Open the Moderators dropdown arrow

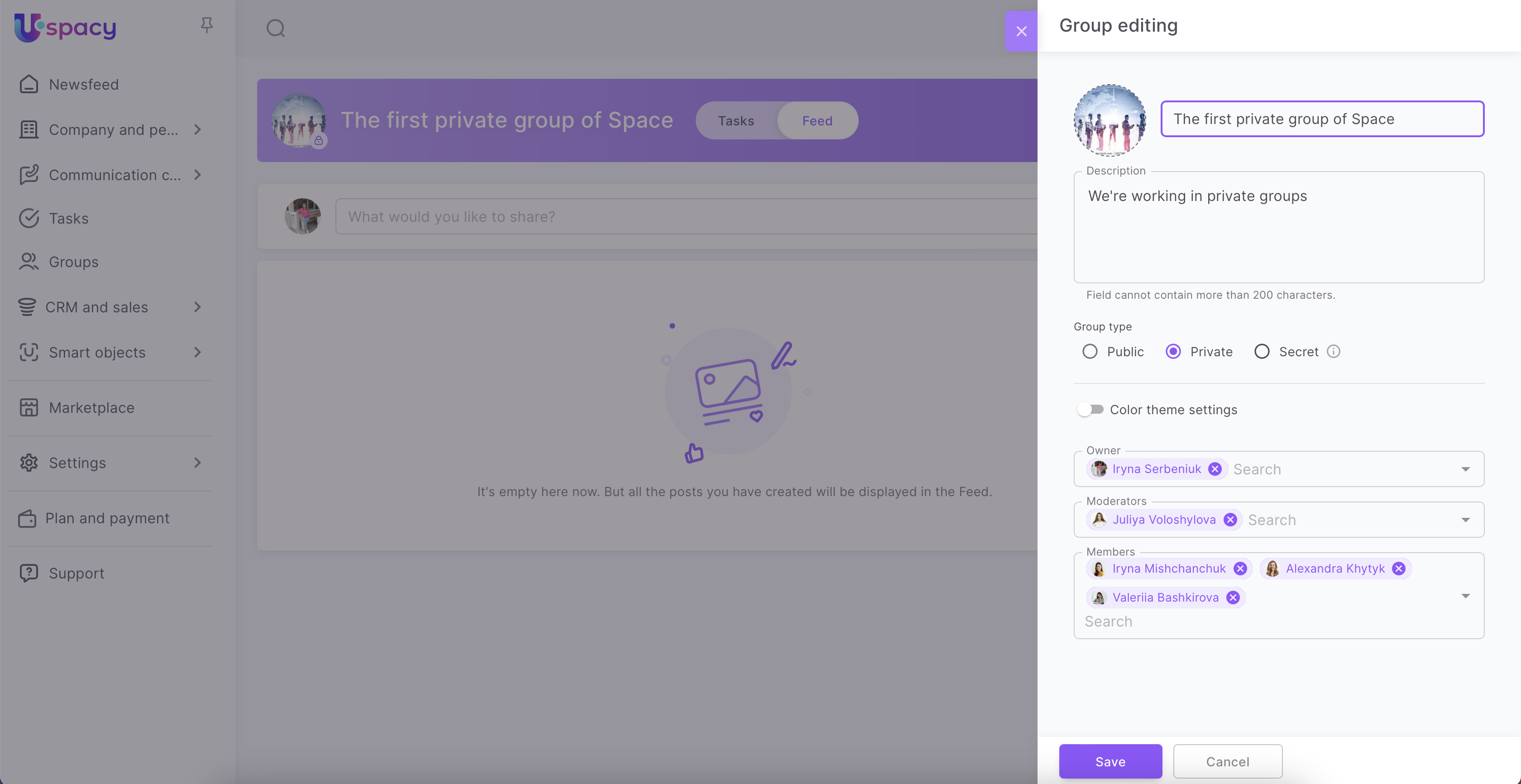(x=1465, y=520)
